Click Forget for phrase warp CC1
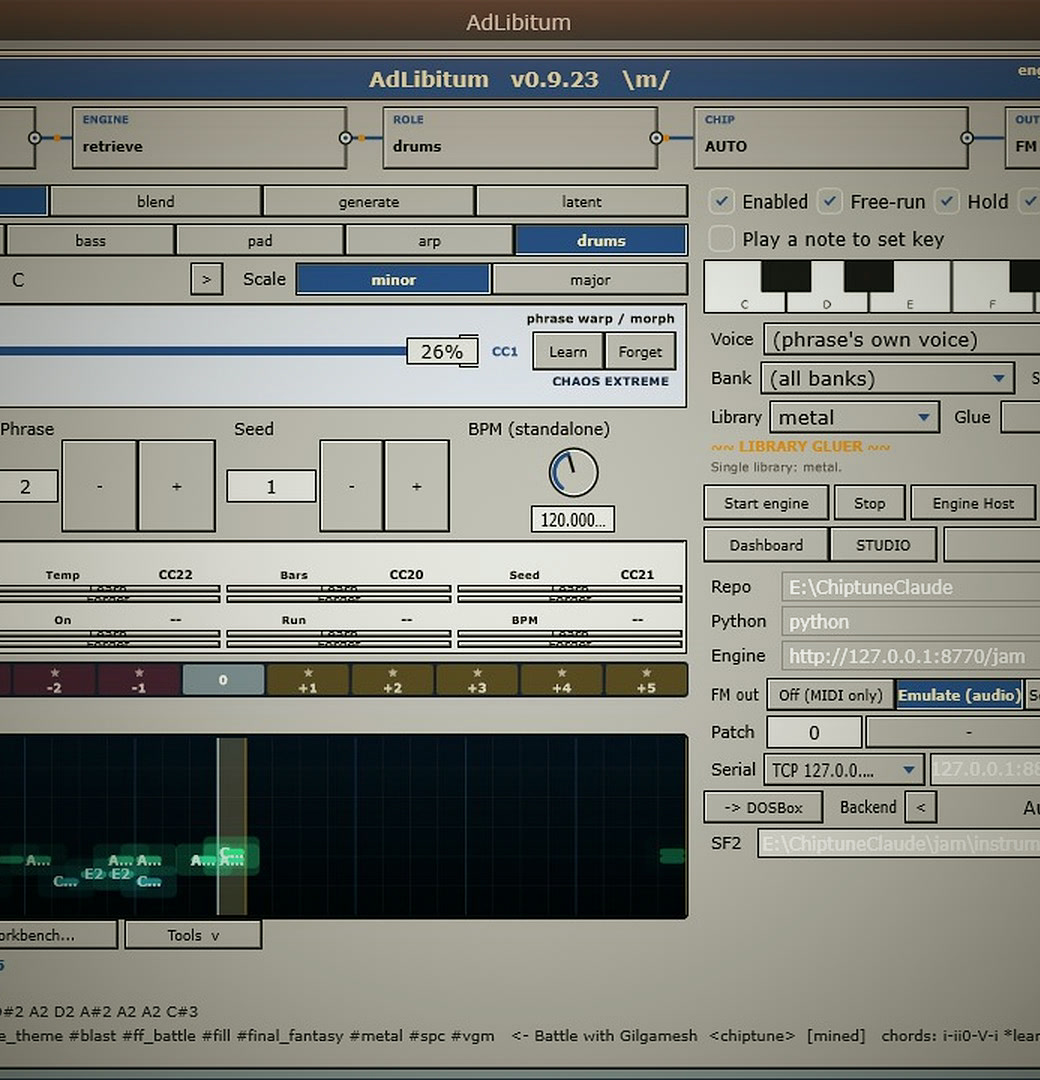This screenshot has width=1040, height=1080. tap(640, 351)
